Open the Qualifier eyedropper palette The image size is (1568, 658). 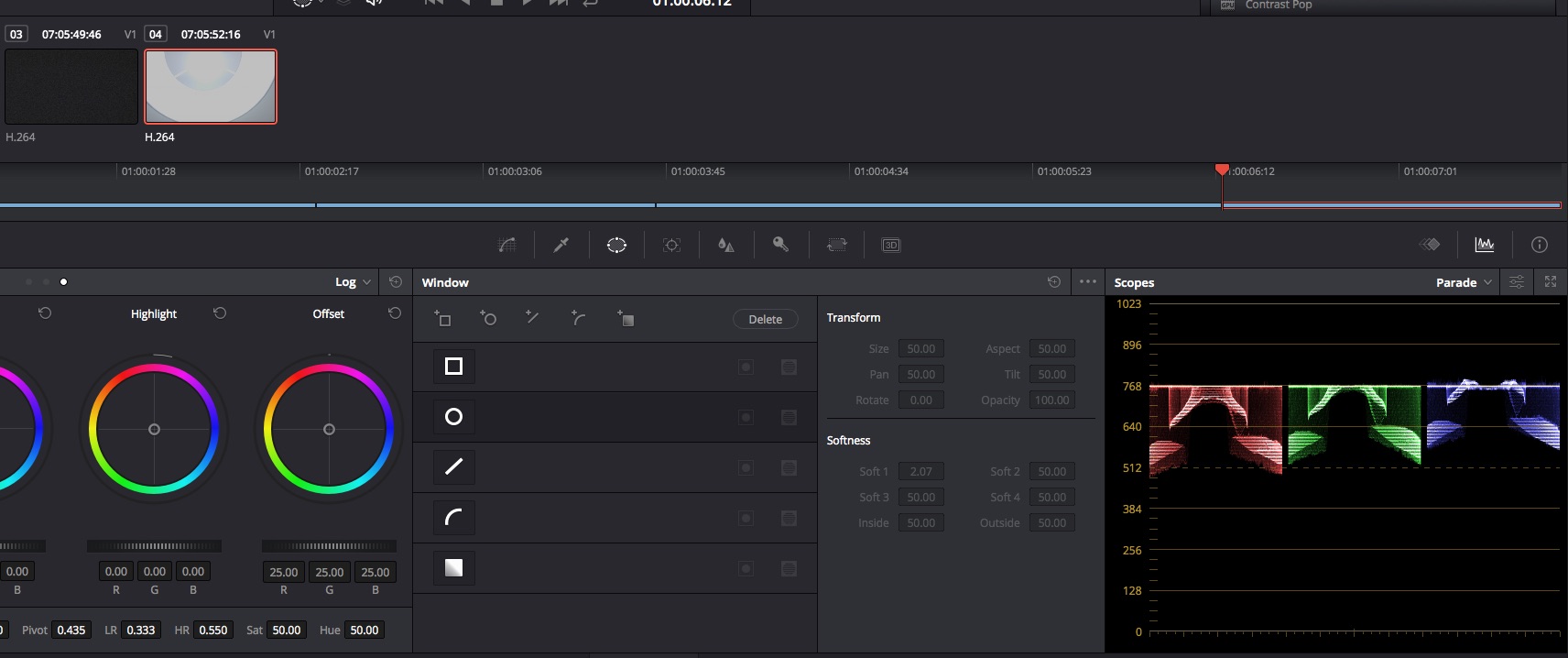point(561,245)
